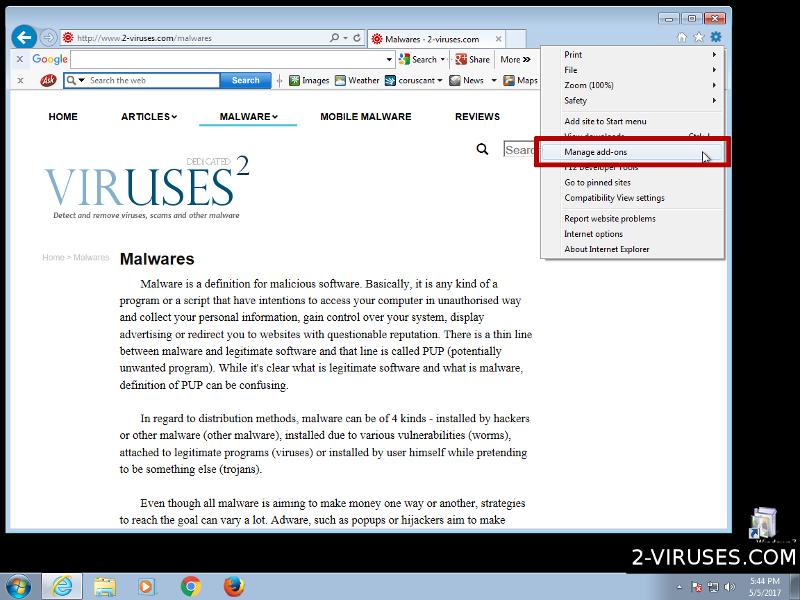Open Windows Explorer folder taskbar icon
This screenshot has height=600, width=800.
pos(105,587)
